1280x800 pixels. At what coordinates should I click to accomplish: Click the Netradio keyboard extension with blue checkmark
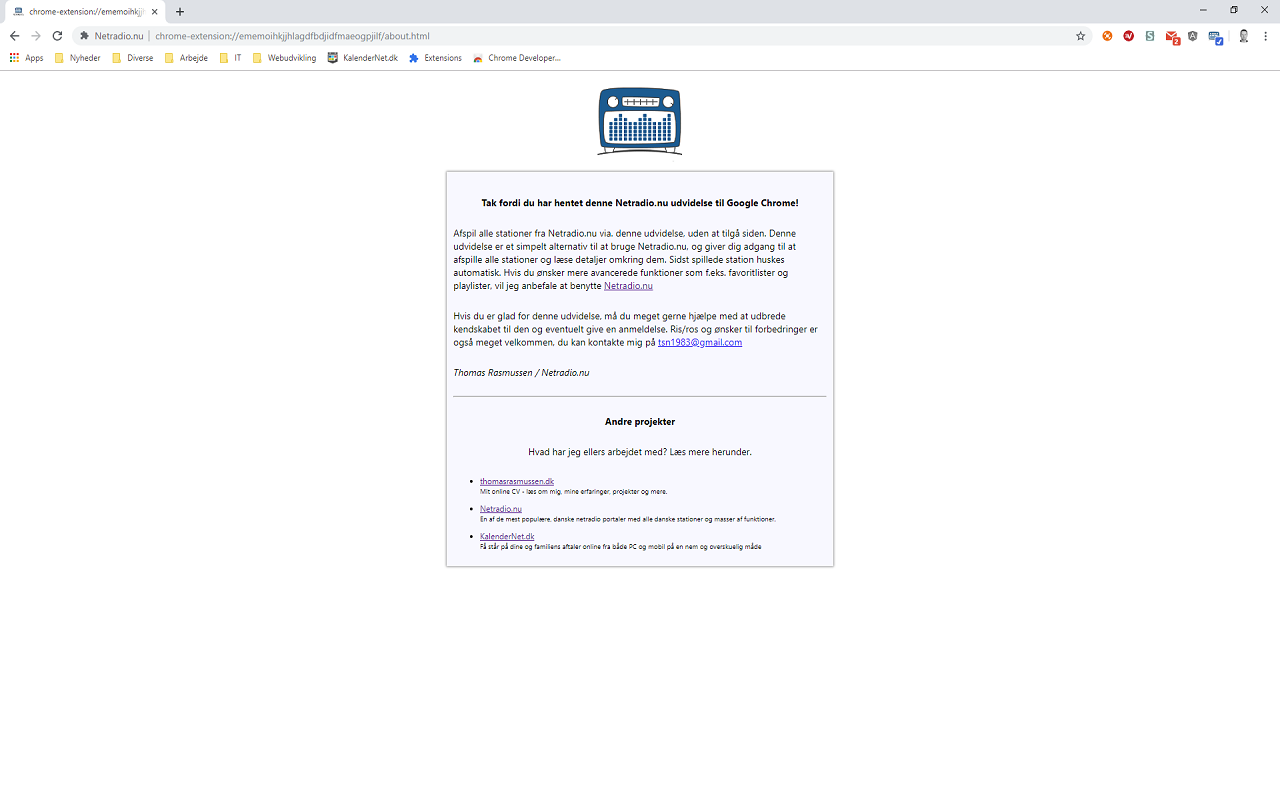1215,35
